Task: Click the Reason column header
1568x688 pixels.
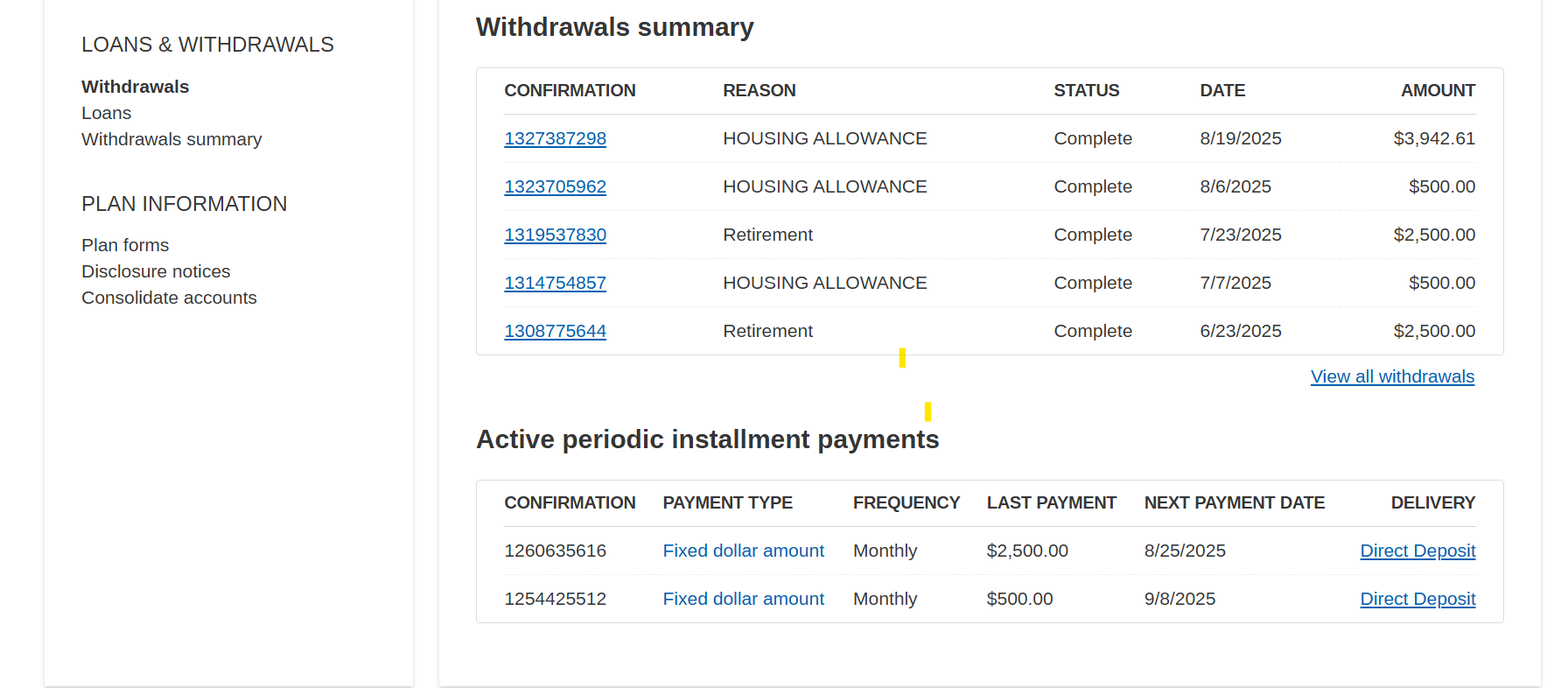Action: (x=759, y=90)
